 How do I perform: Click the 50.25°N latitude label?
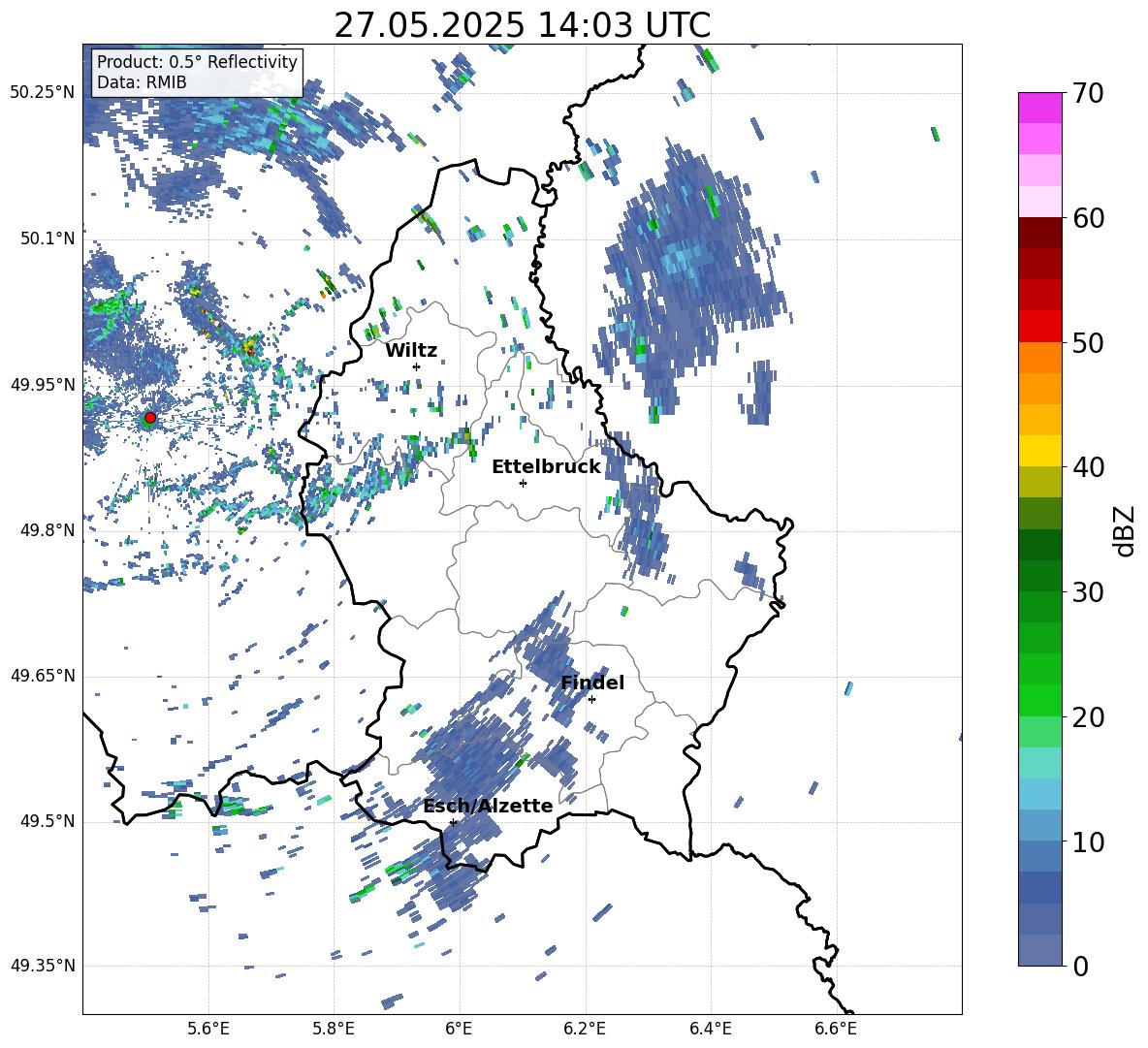(43, 93)
